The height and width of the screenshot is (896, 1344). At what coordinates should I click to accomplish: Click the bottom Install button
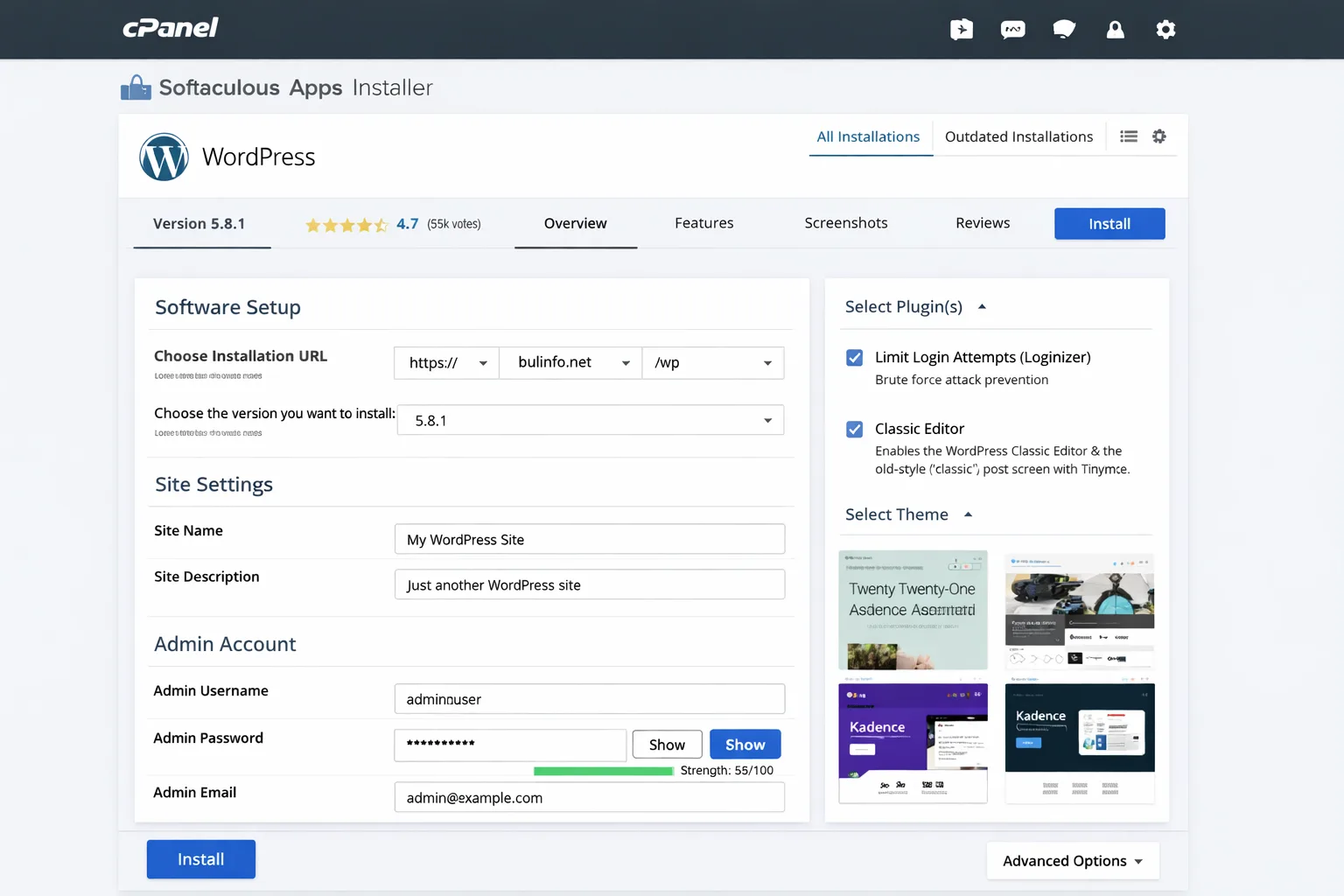[201, 859]
